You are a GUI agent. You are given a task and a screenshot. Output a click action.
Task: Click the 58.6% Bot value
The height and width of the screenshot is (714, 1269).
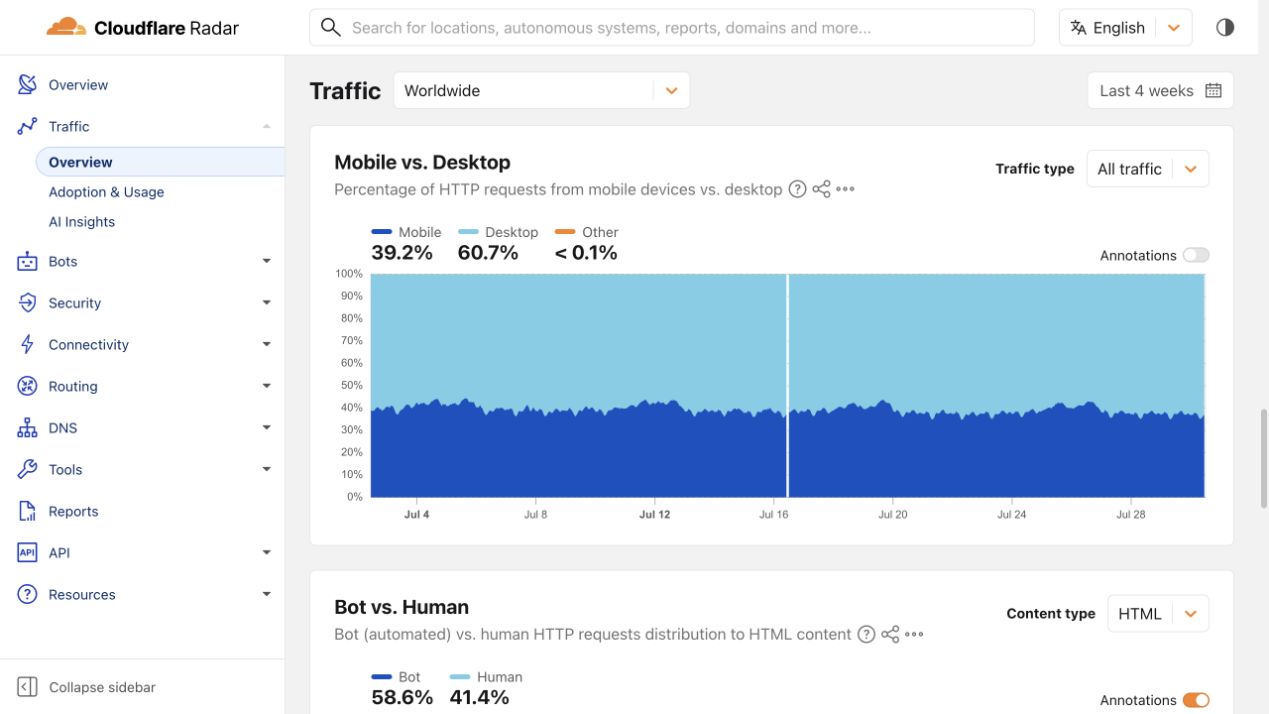402,697
